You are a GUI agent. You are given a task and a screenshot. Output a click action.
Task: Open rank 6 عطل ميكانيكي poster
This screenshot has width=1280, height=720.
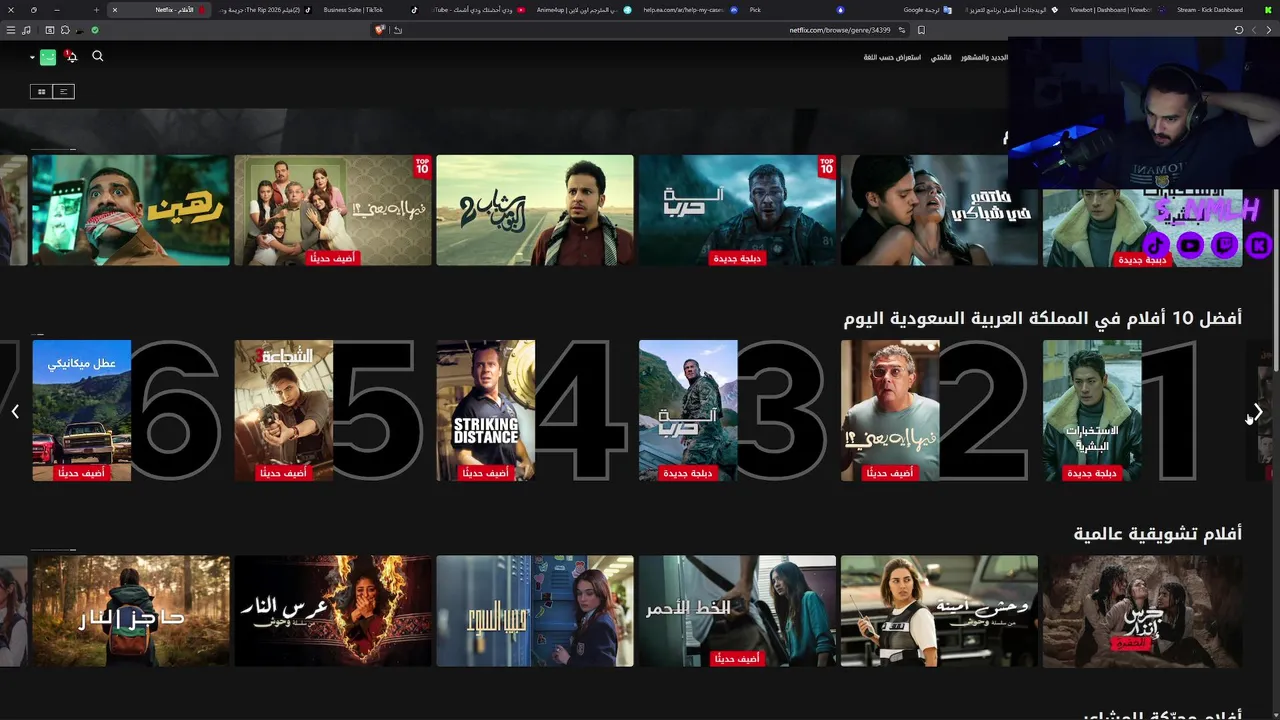[82, 410]
